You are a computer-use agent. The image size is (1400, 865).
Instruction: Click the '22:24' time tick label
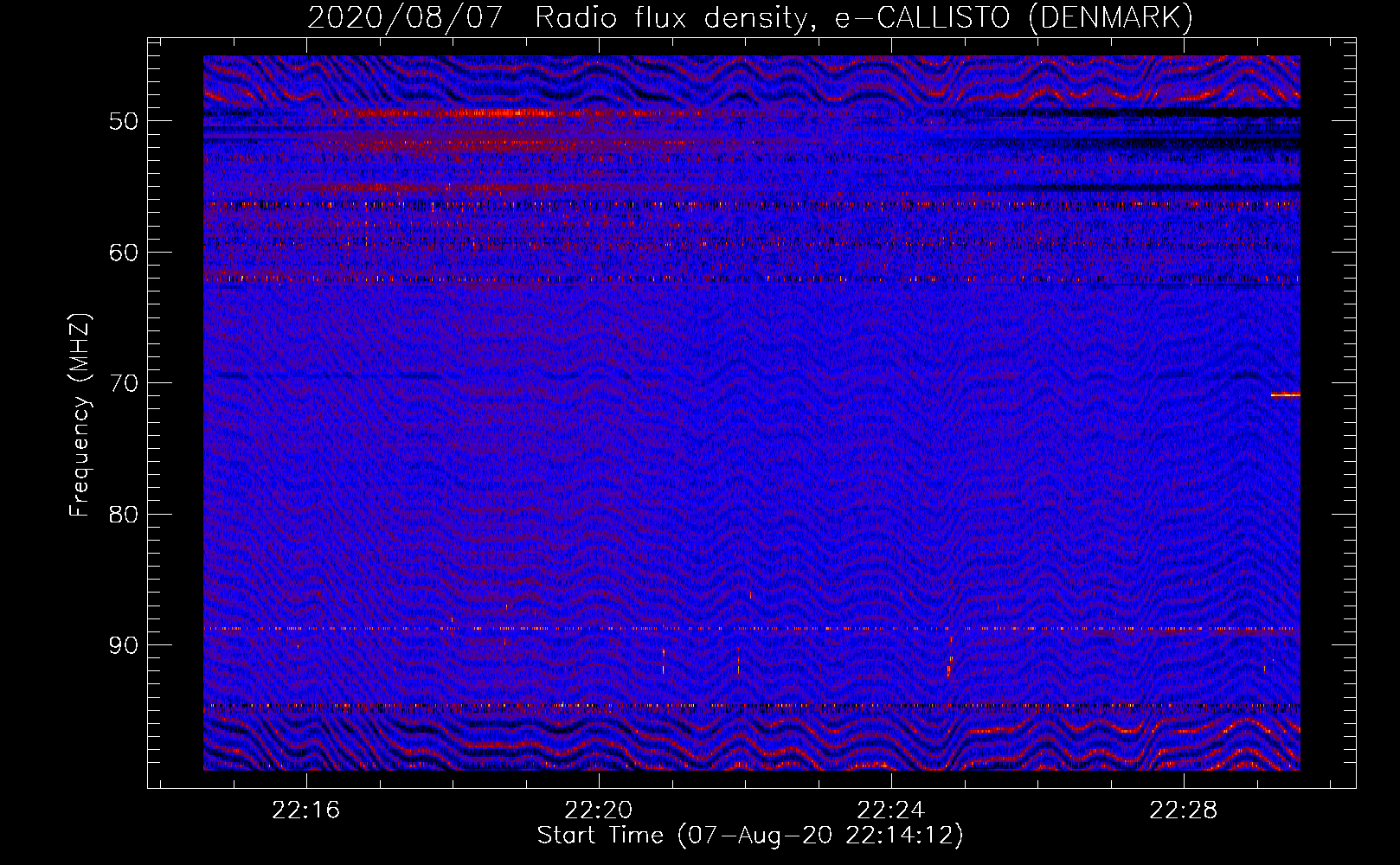(891, 811)
